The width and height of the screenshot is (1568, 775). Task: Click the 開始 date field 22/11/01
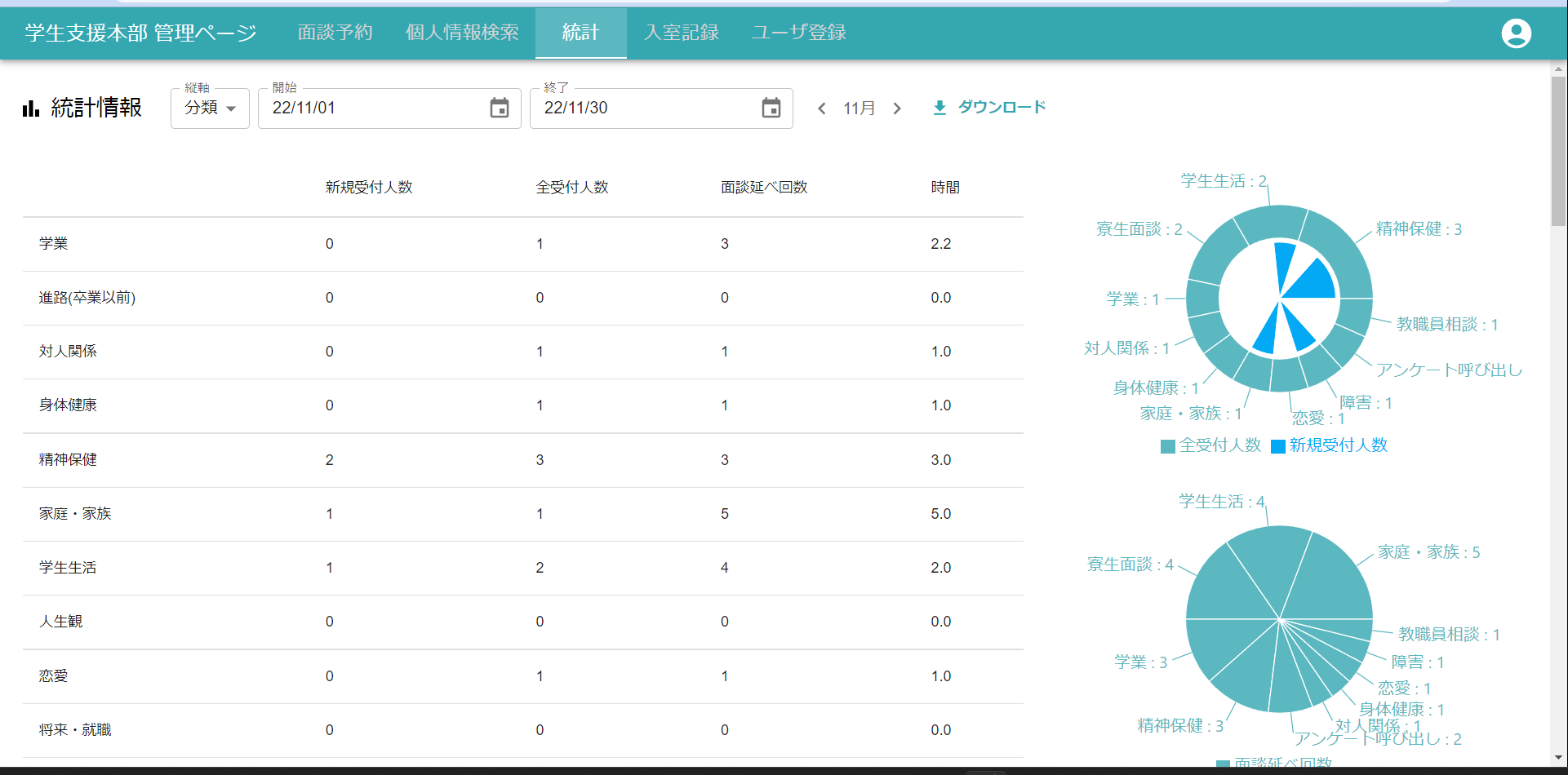389,108
